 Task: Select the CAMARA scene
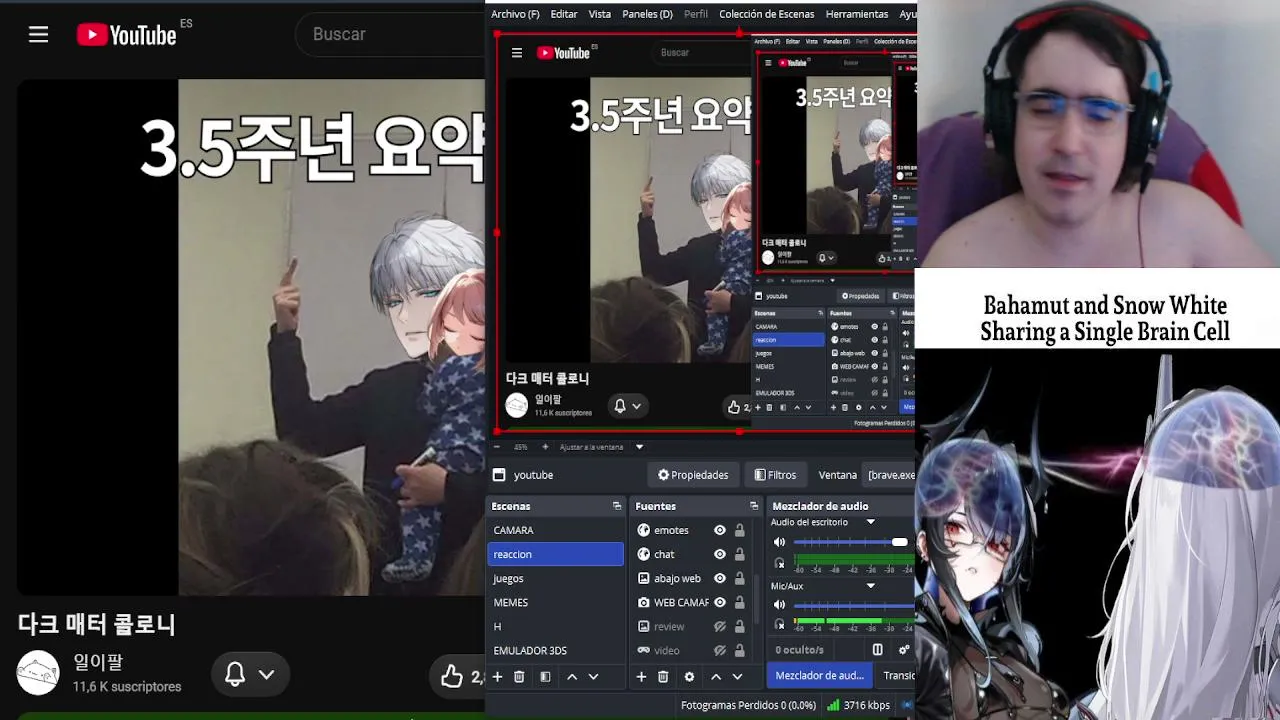coord(555,530)
